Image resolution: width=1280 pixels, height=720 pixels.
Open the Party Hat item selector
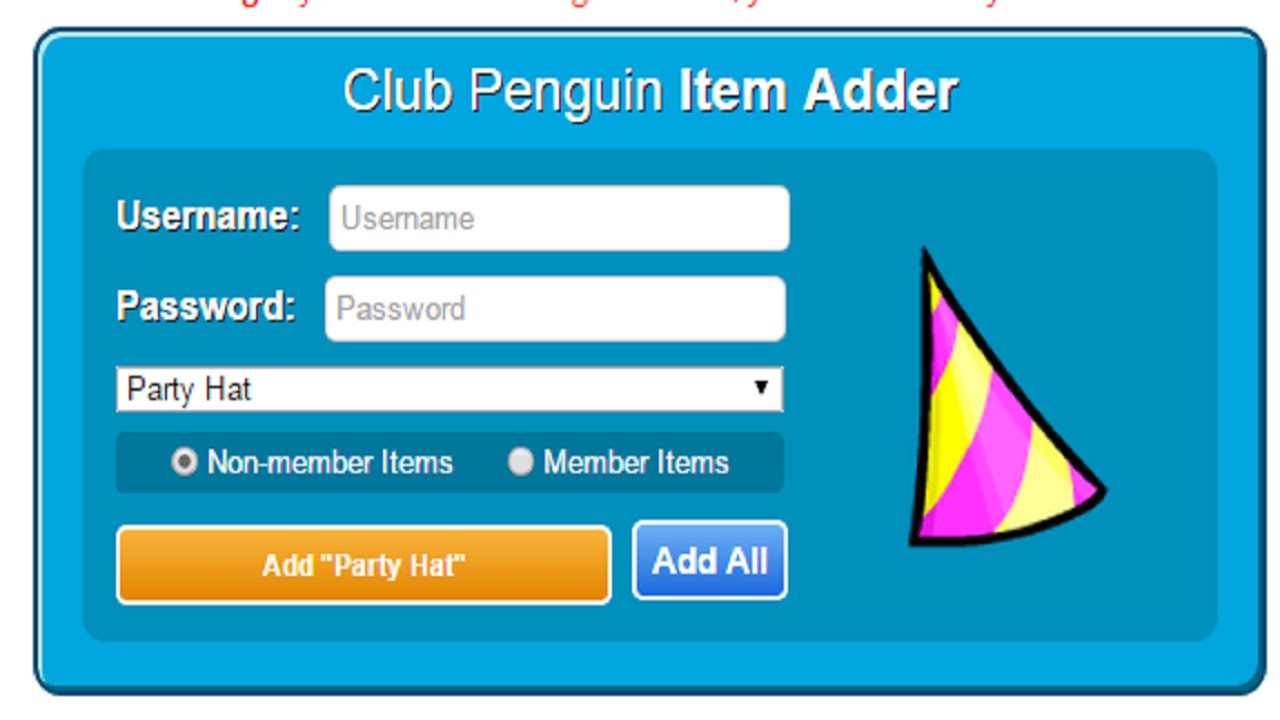point(449,389)
